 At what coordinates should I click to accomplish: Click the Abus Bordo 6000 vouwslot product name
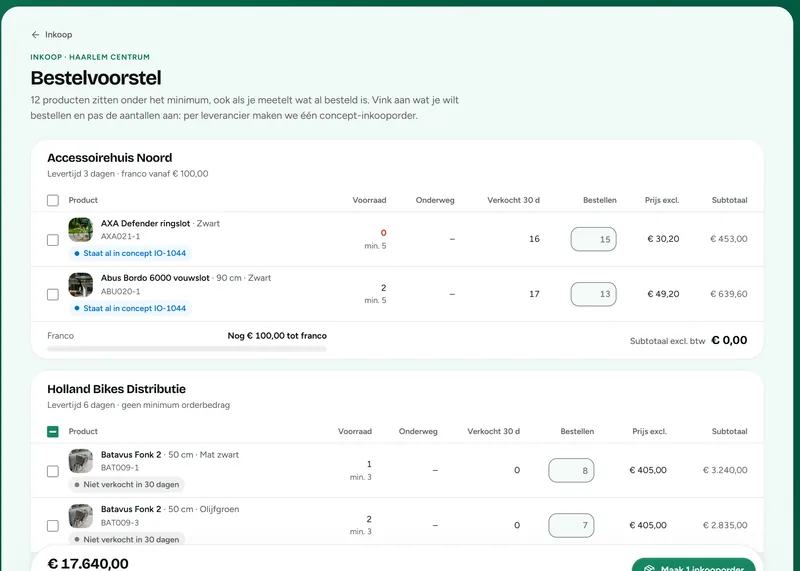point(155,278)
